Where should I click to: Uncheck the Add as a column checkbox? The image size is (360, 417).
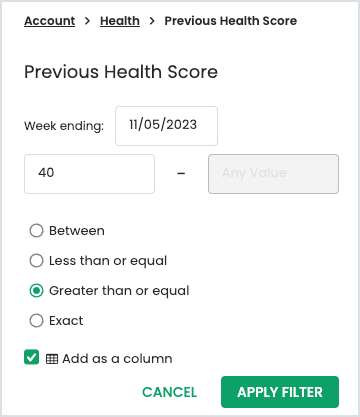coord(31,357)
